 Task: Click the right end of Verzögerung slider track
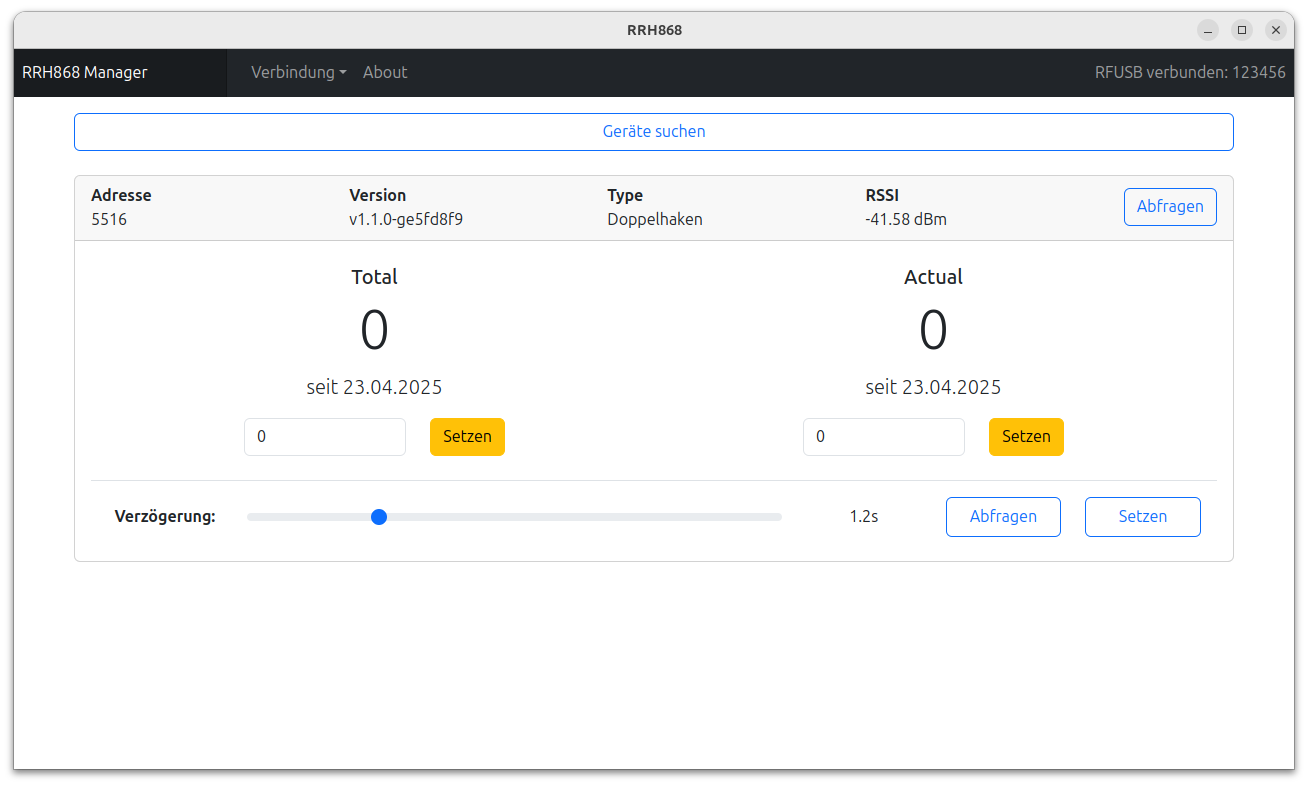(x=776, y=517)
